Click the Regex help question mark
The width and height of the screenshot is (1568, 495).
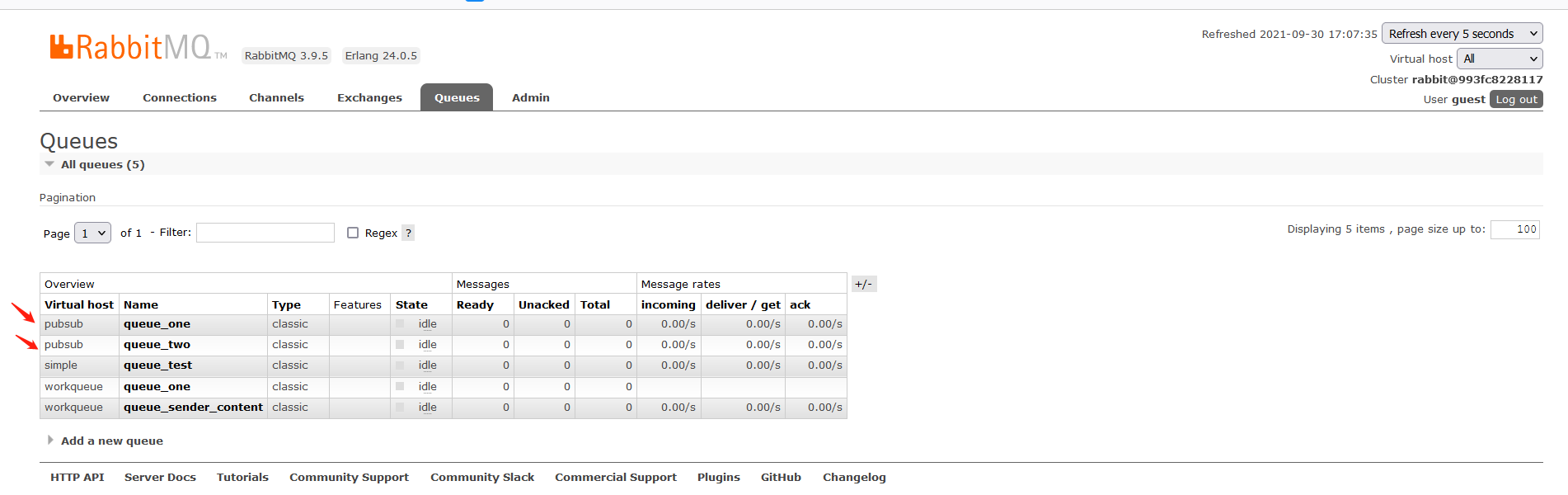[x=408, y=233]
